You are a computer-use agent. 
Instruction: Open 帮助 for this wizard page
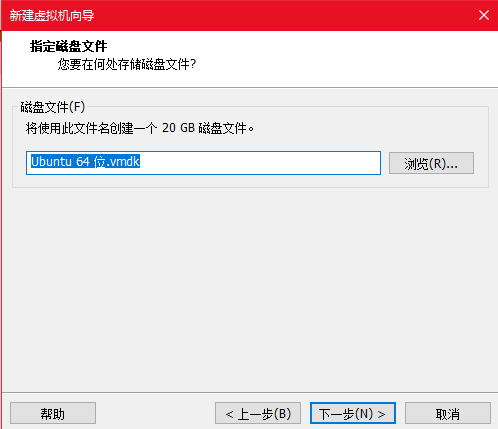click(53, 413)
